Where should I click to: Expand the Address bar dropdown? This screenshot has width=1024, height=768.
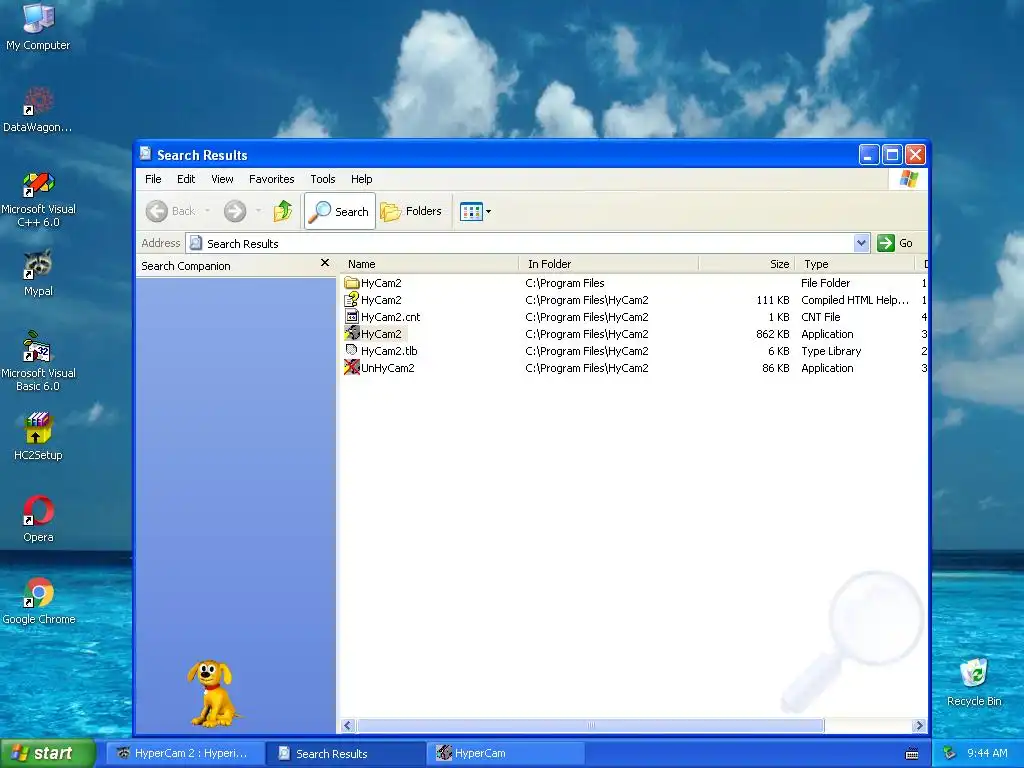click(x=861, y=243)
